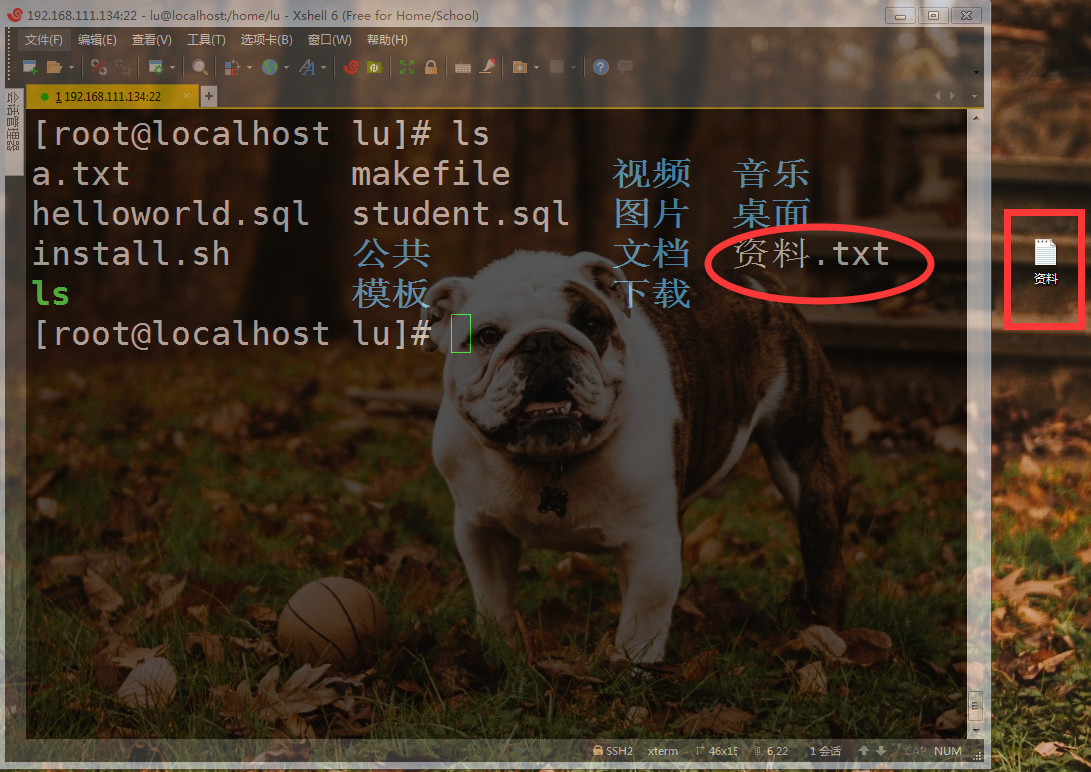This screenshot has width=1091, height=772.
Task: Click the helloworld.sql text in the terminal
Action: coord(170,214)
